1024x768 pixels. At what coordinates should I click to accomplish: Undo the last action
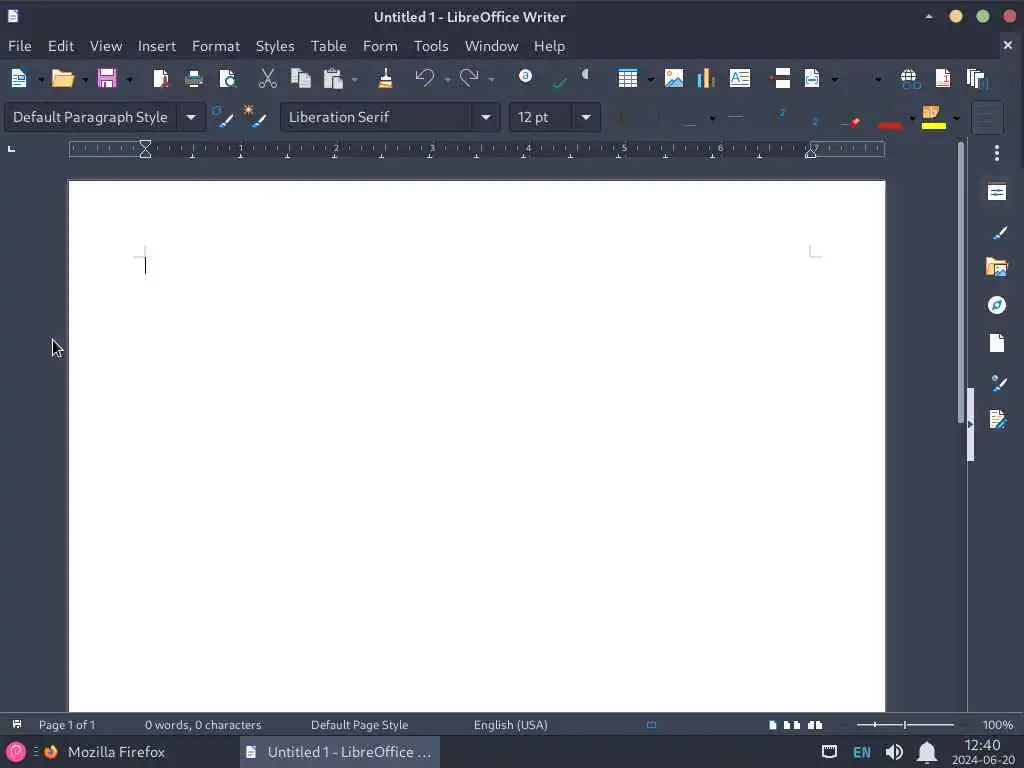coord(424,79)
